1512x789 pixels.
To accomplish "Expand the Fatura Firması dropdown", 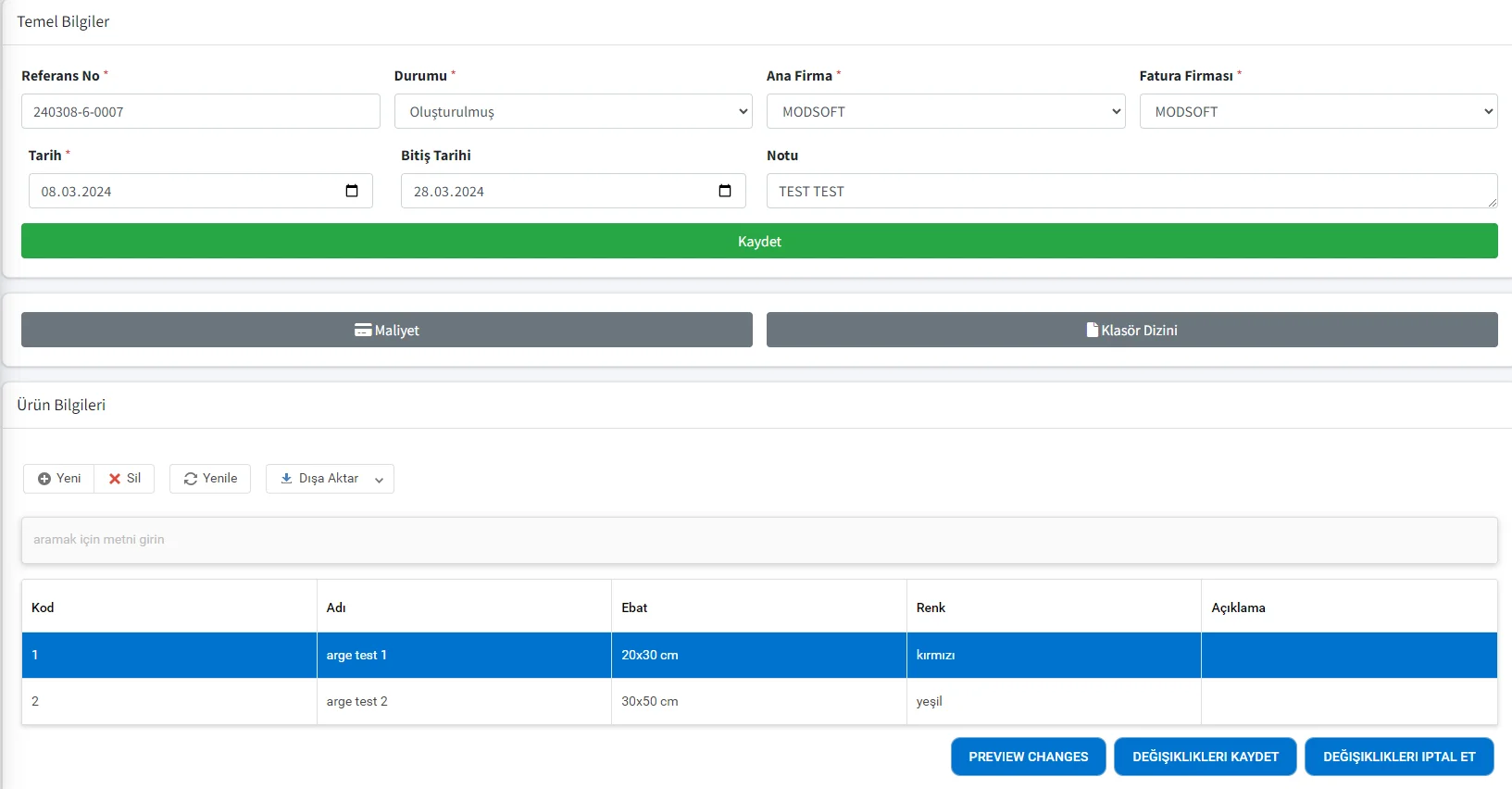I will point(1318,111).
